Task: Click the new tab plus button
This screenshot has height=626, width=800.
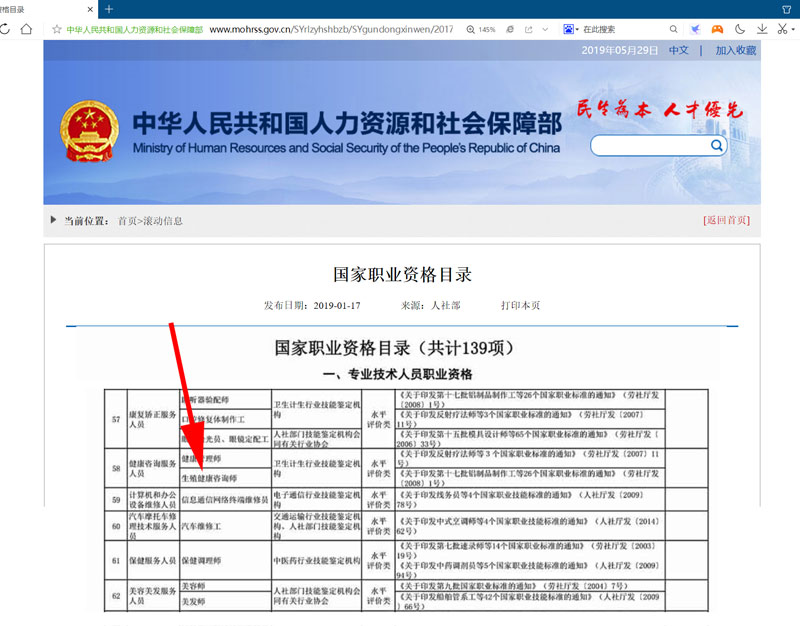Action: pos(109,9)
